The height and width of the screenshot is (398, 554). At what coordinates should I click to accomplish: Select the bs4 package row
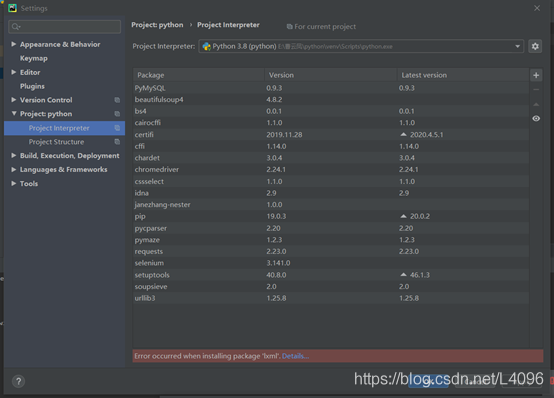[331, 111]
